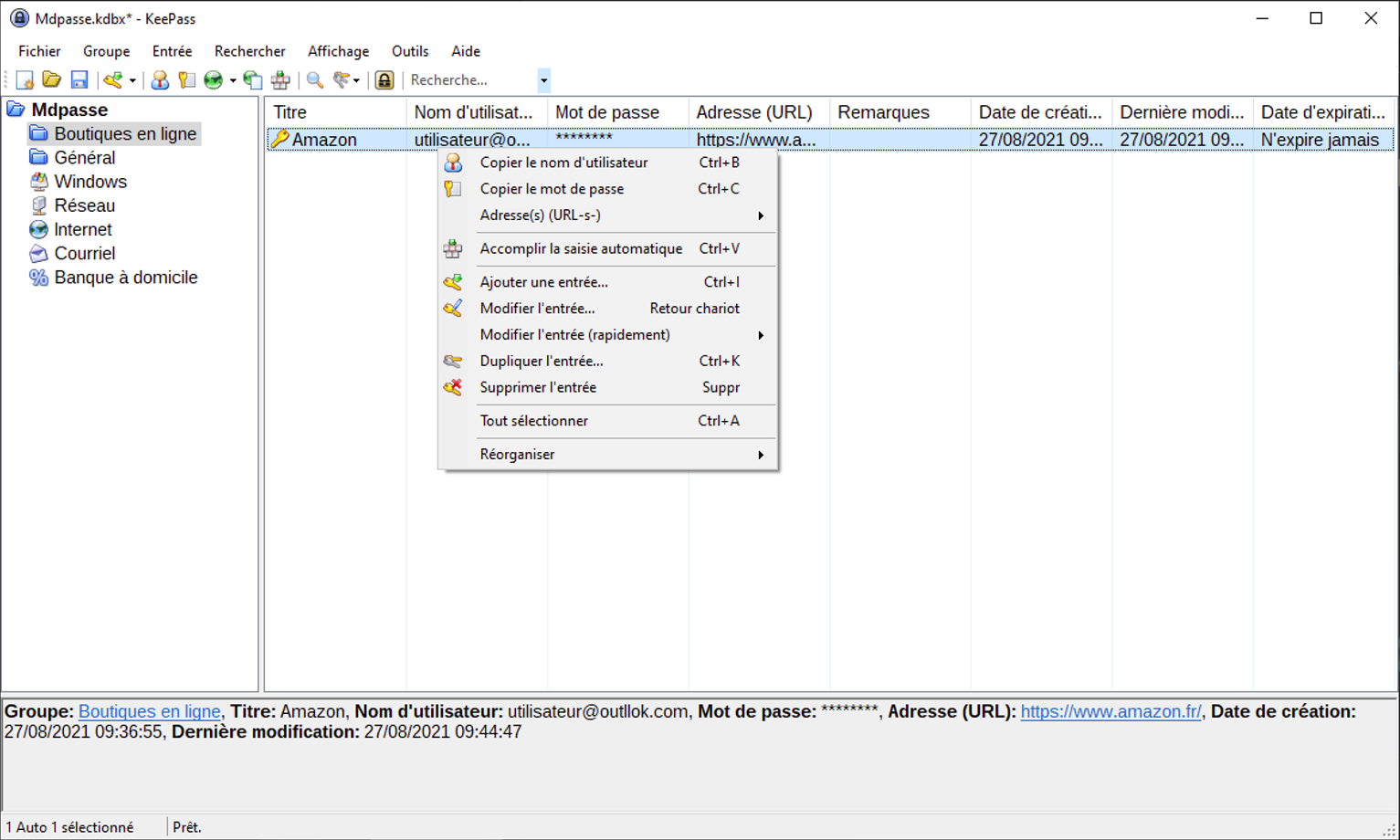
Task: Select the Boutiques en ligne group in the tree
Action: (x=125, y=134)
